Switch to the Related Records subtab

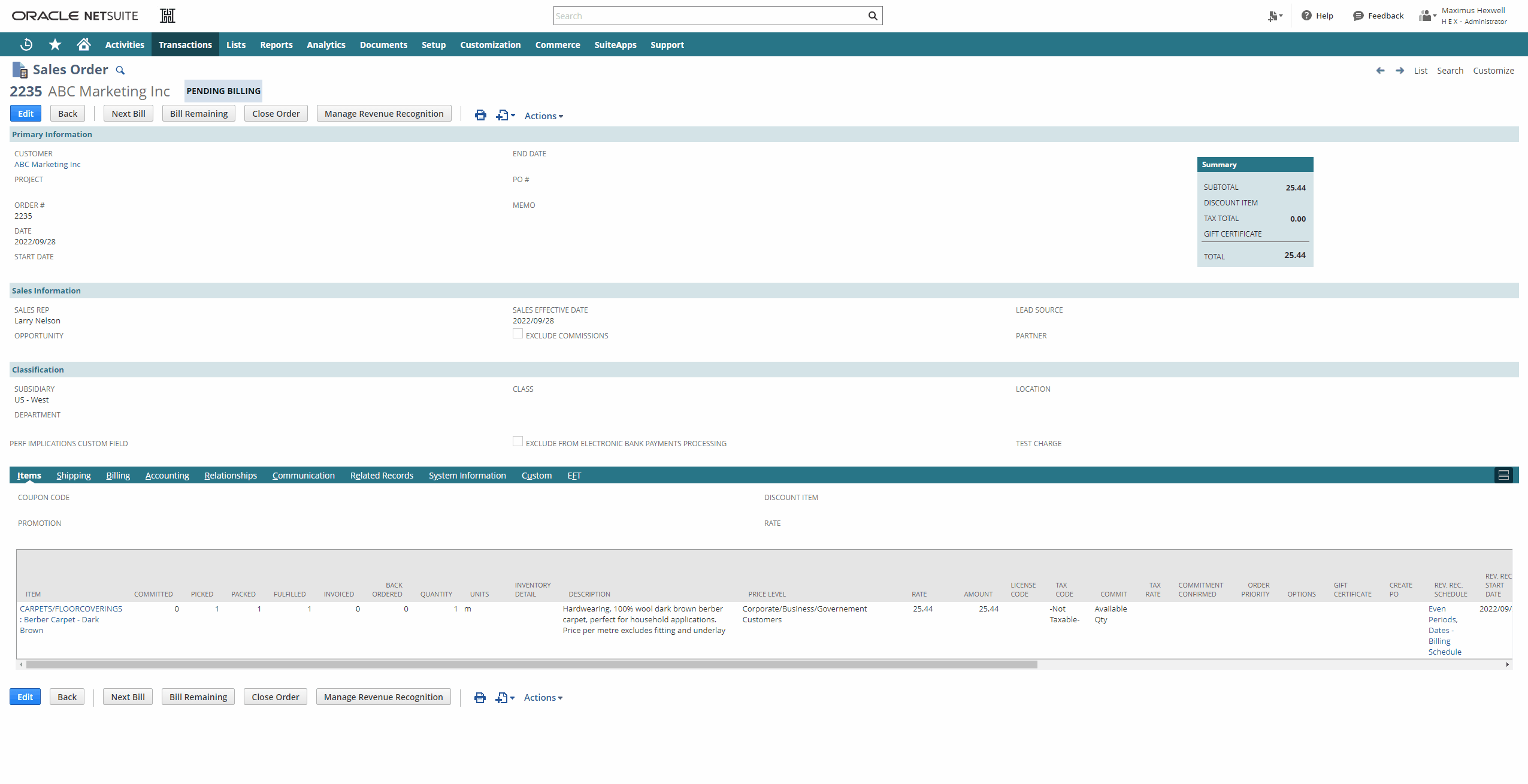(382, 475)
